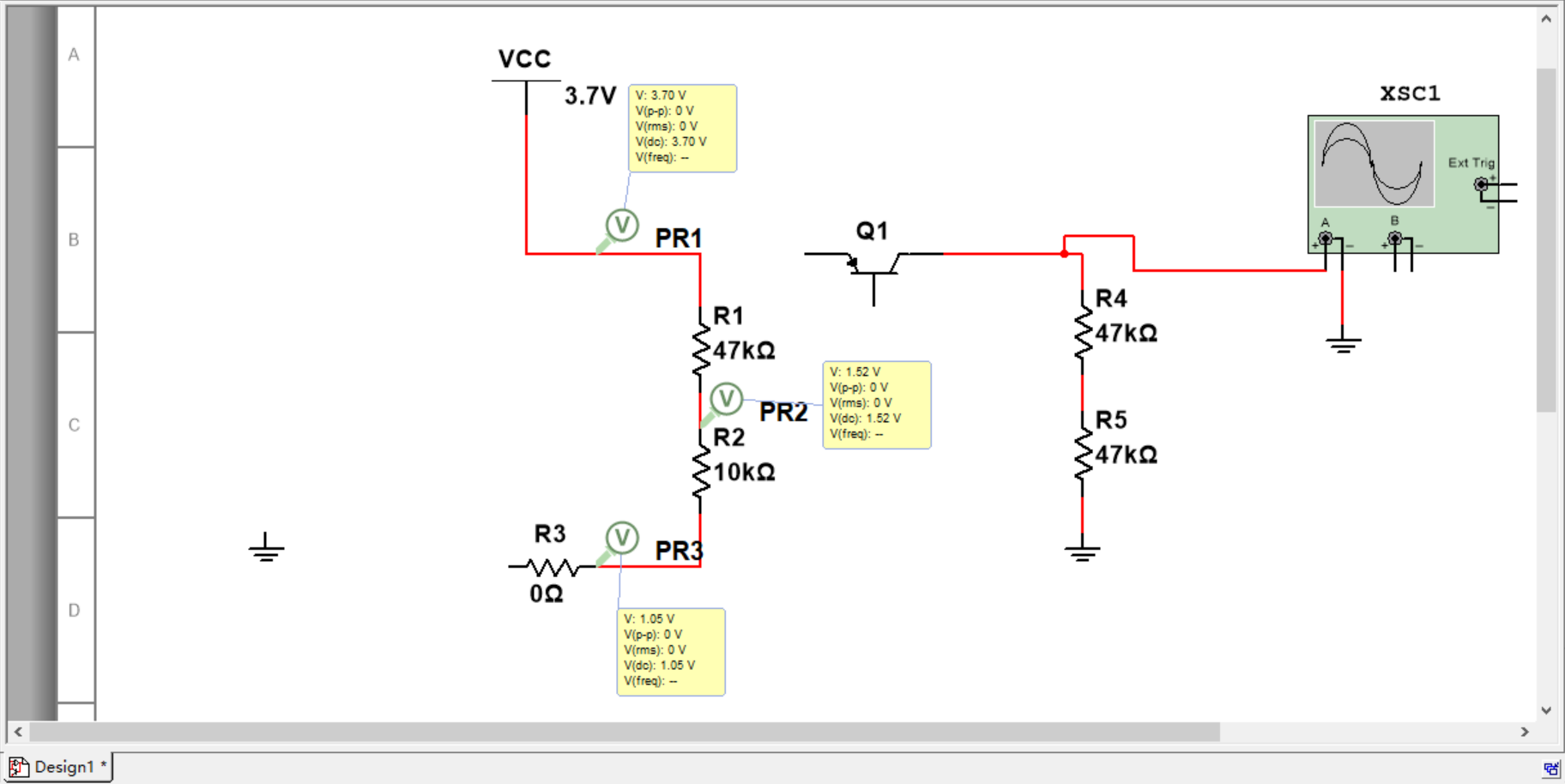This screenshot has width=1565, height=784.
Task: Click the vertical scrollbar thumb
Action: pos(1546,240)
